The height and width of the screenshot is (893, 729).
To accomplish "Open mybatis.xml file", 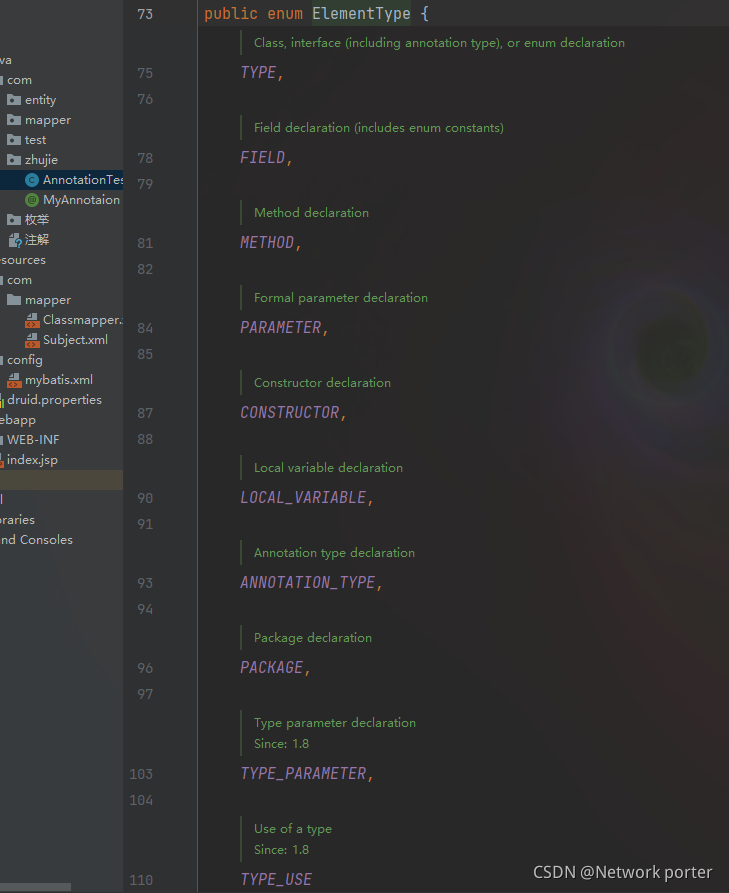I will tap(59, 380).
